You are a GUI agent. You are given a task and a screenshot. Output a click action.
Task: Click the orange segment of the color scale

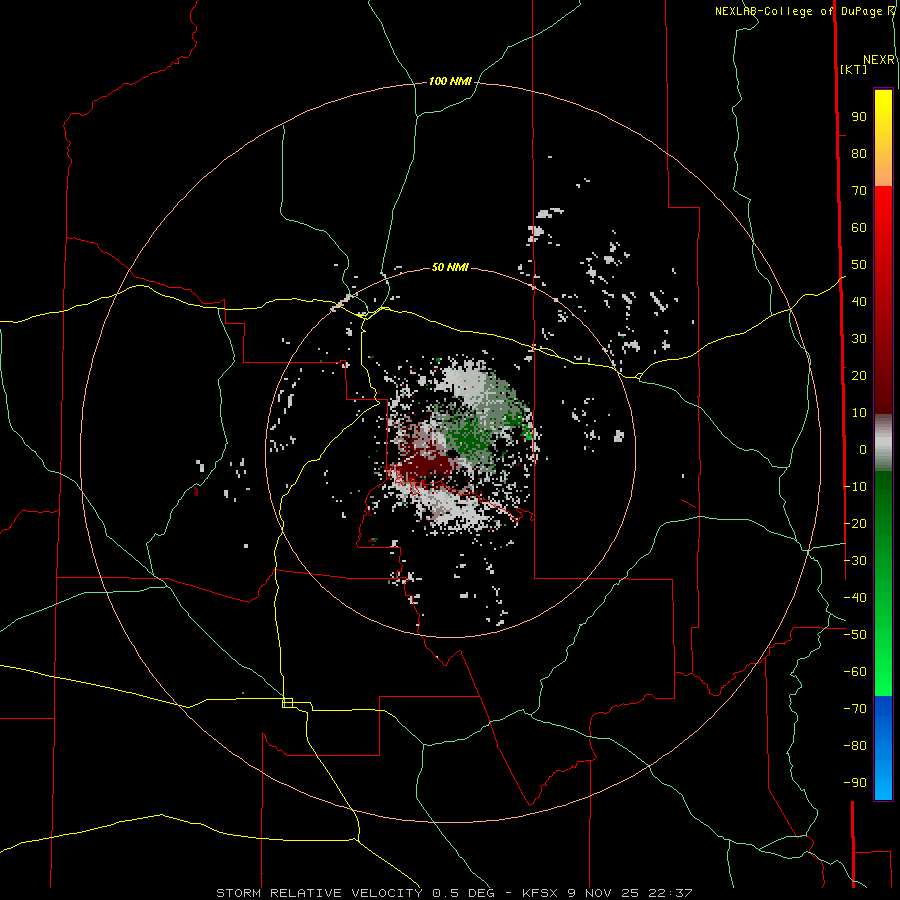pyautogui.click(x=883, y=169)
